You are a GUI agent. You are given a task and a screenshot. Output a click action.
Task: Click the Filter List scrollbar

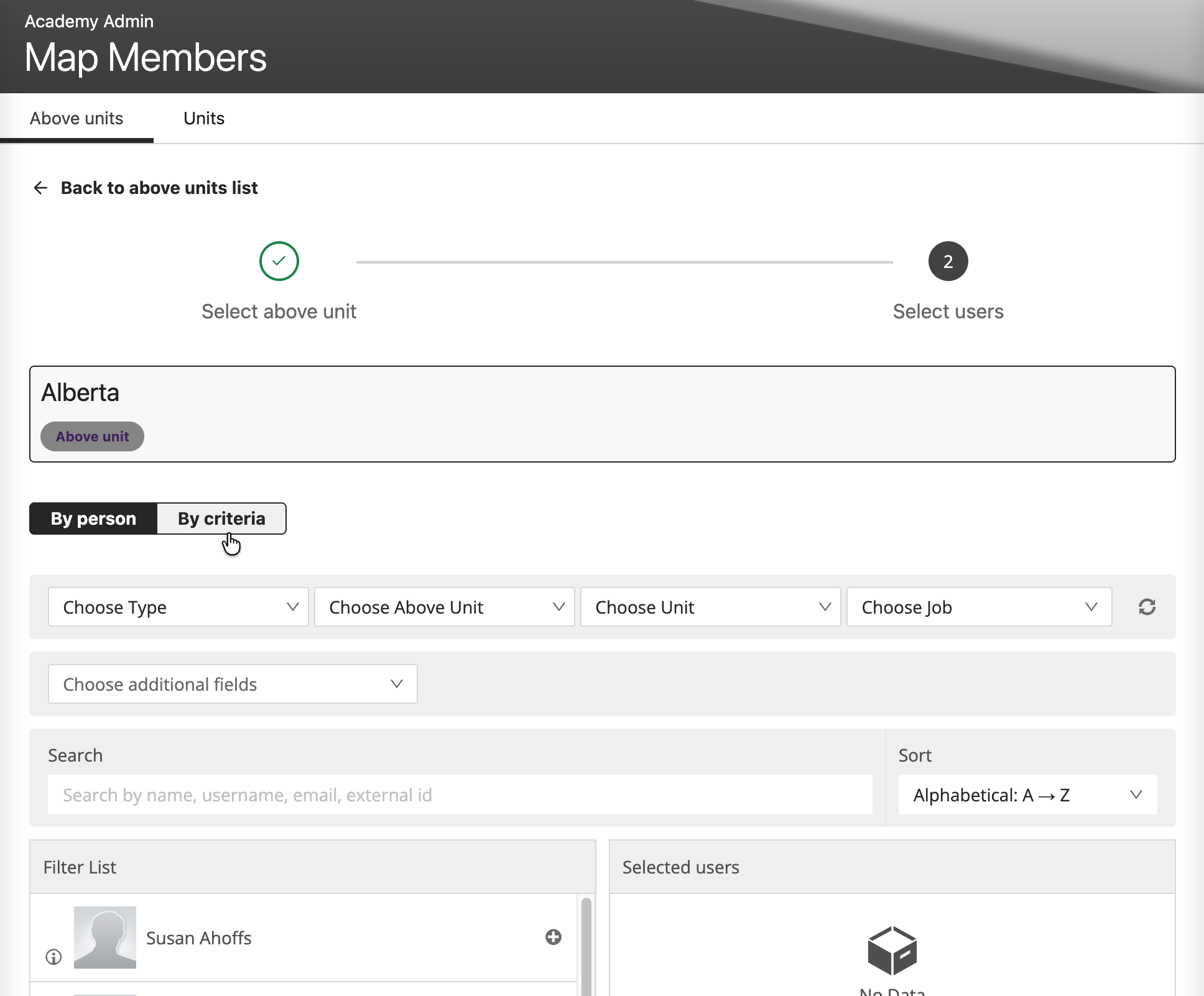pos(586,945)
